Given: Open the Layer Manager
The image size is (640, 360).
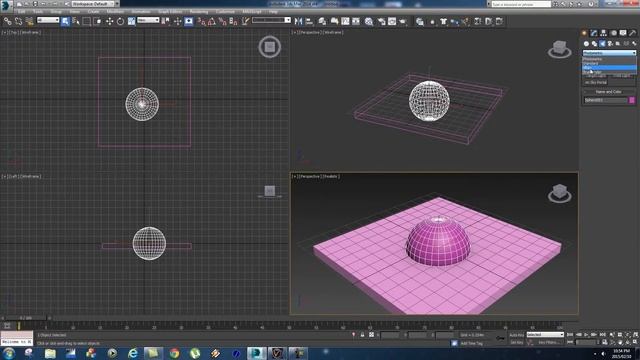Looking at the screenshot, I should [x=322, y=21].
